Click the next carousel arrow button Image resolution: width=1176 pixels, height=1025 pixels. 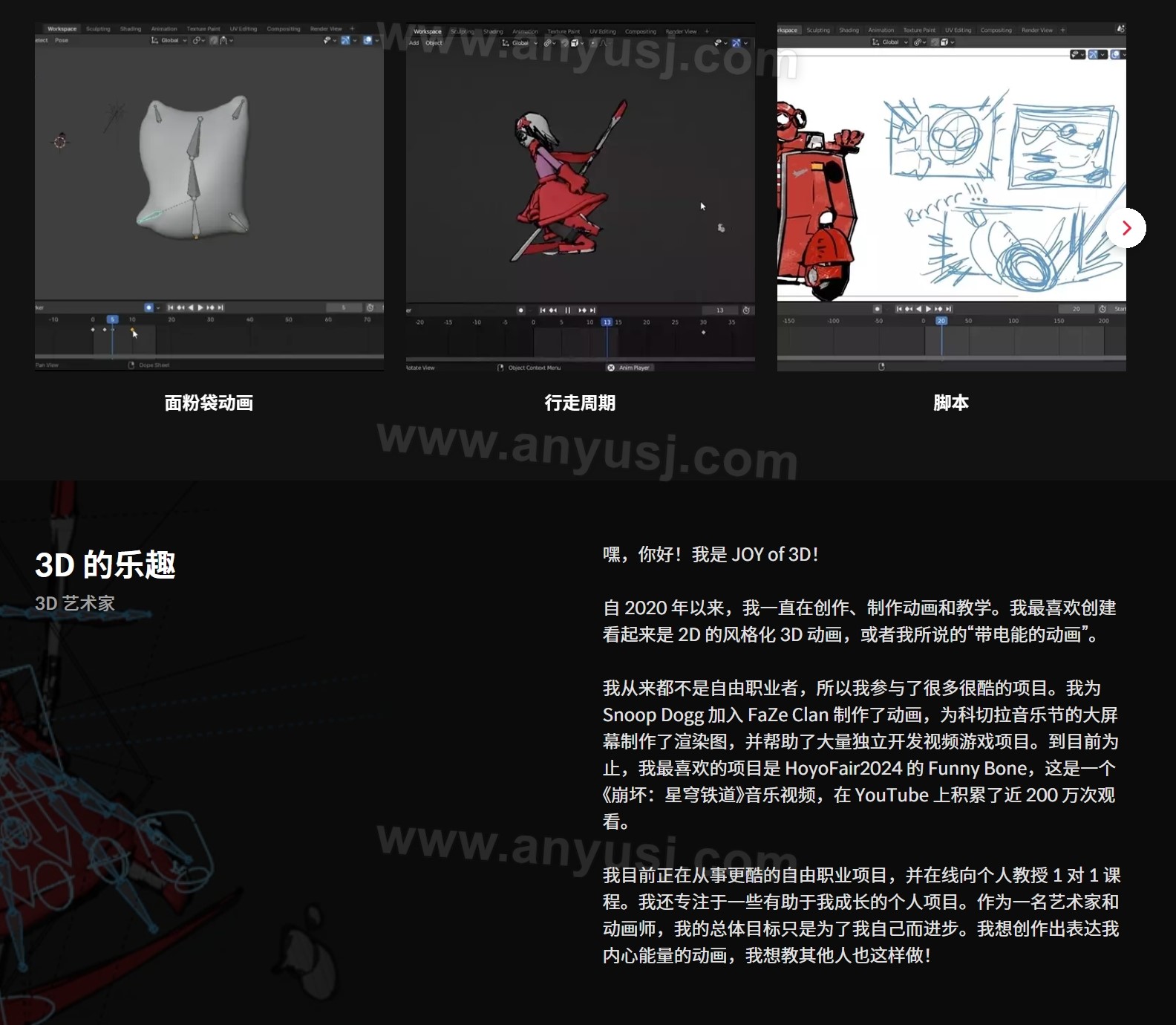coord(1126,228)
